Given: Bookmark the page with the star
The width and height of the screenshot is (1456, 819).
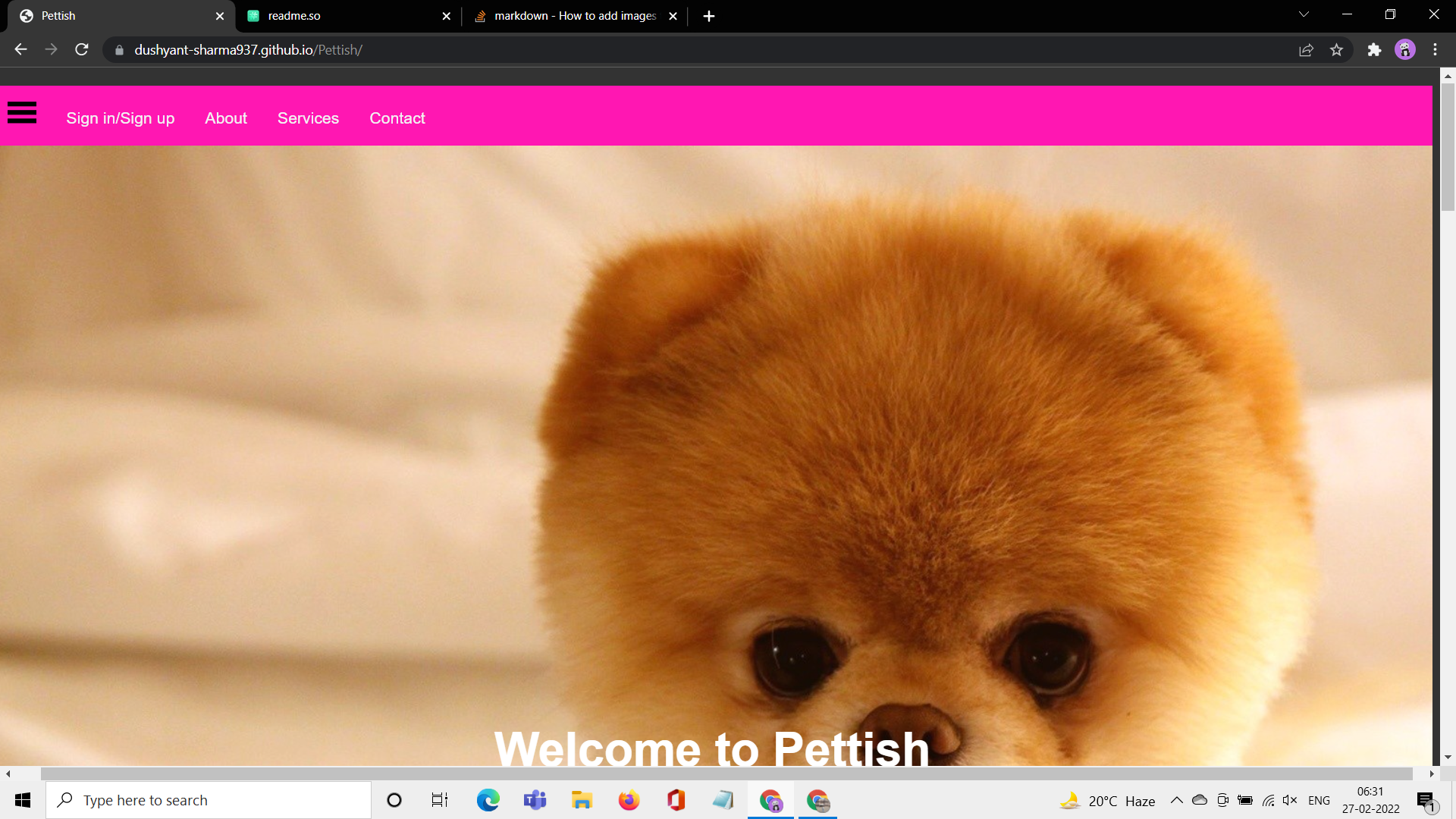Looking at the screenshot, I should pos(1337,49).
